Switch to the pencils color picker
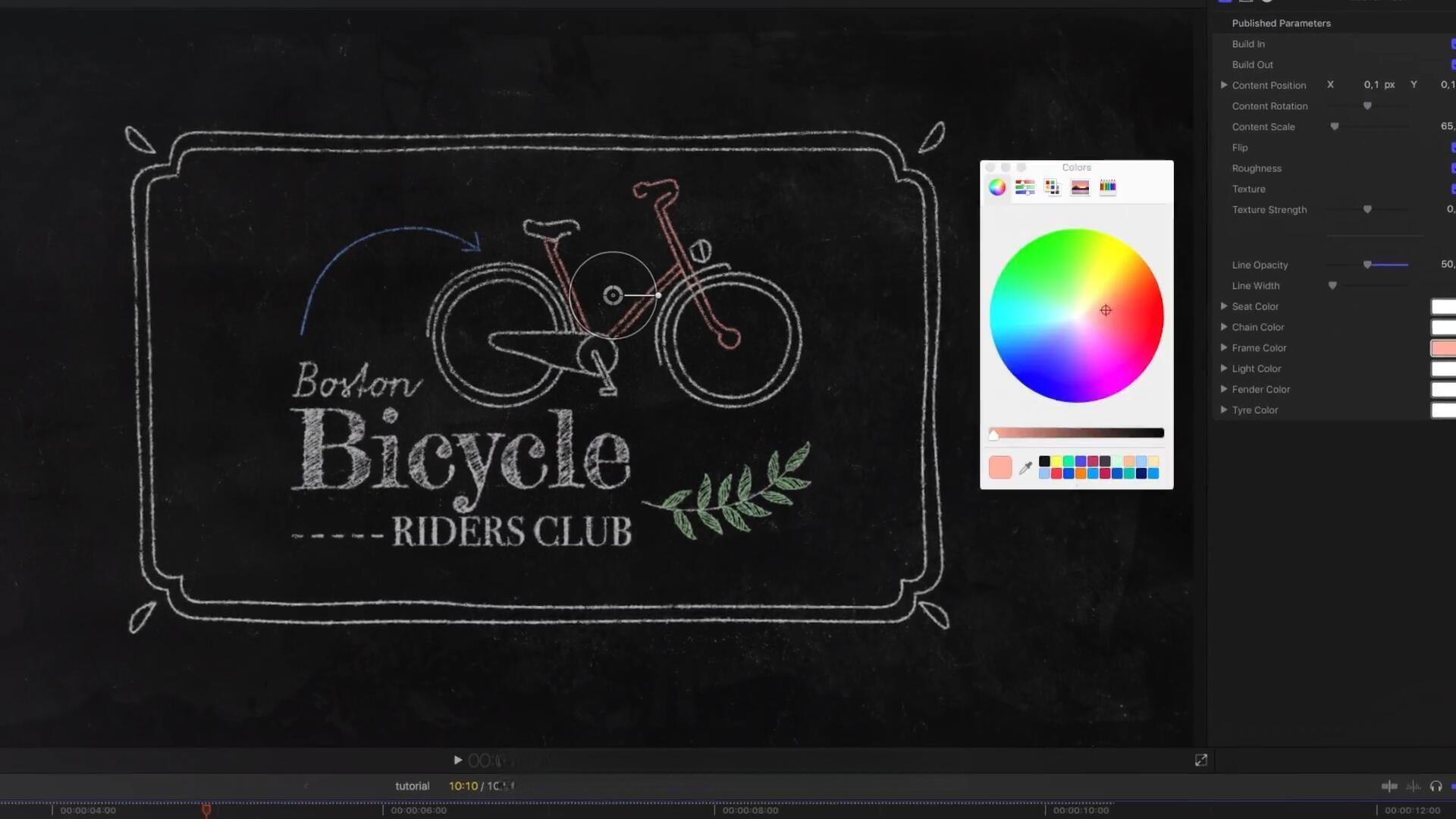 tap(1108, 187)
